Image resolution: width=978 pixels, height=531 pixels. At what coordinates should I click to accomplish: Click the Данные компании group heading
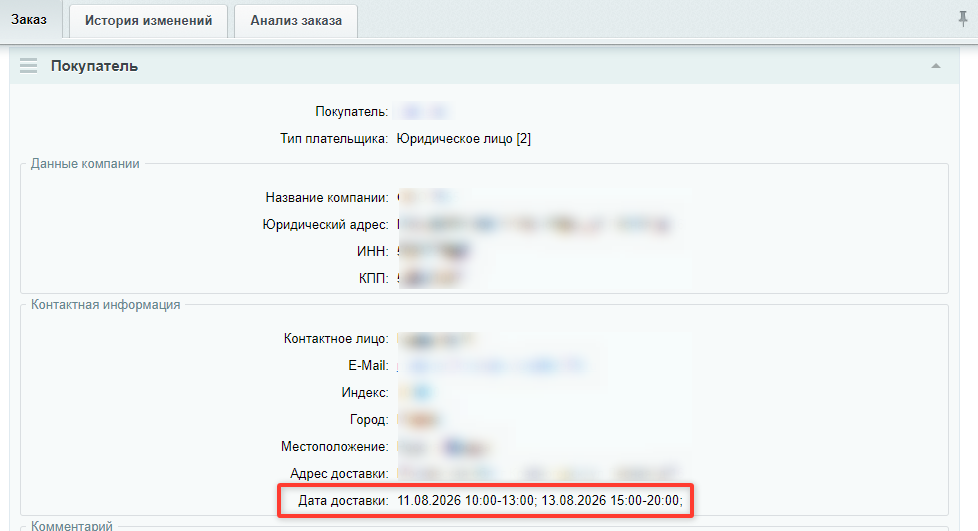(85, 163)
